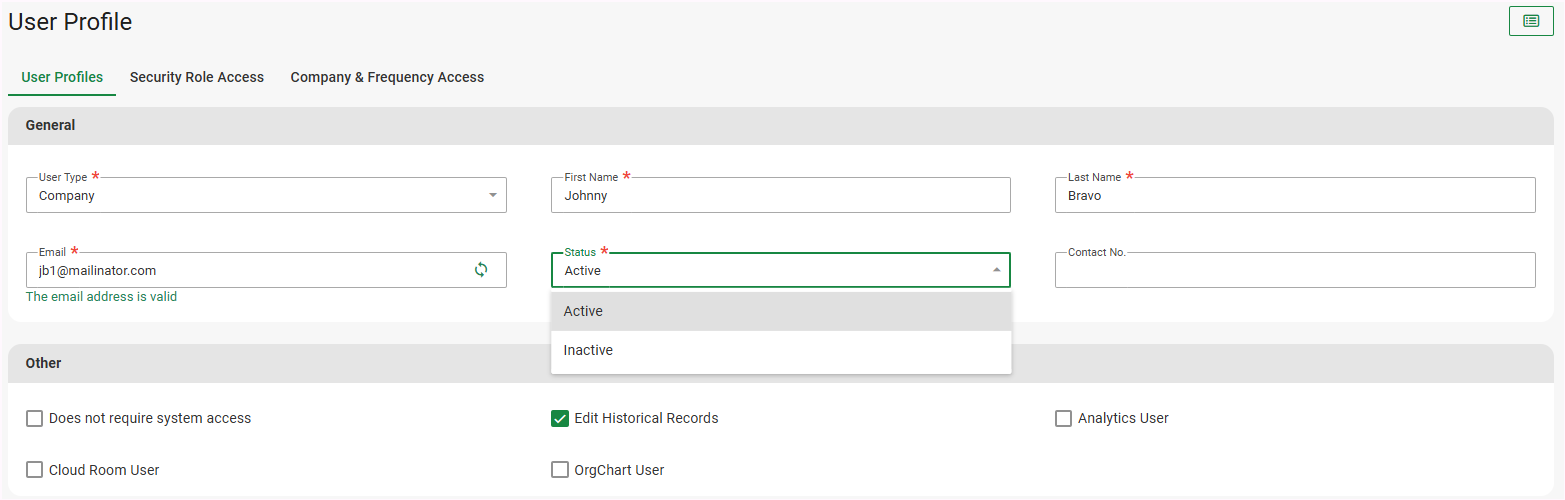Viewport: 1565px width, 500px height.
Task: Click the Contact No. input box
Action: click(1294, 271)
